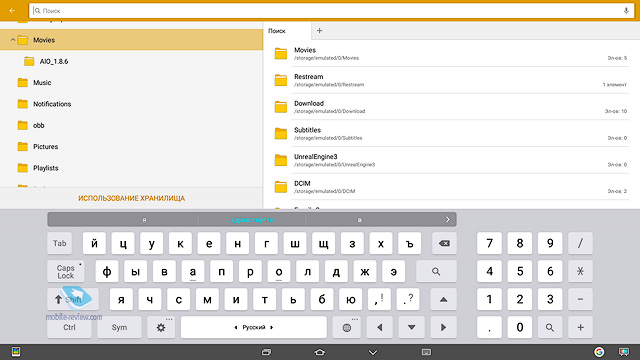Switch to Sym symbols keyboard

119,327
